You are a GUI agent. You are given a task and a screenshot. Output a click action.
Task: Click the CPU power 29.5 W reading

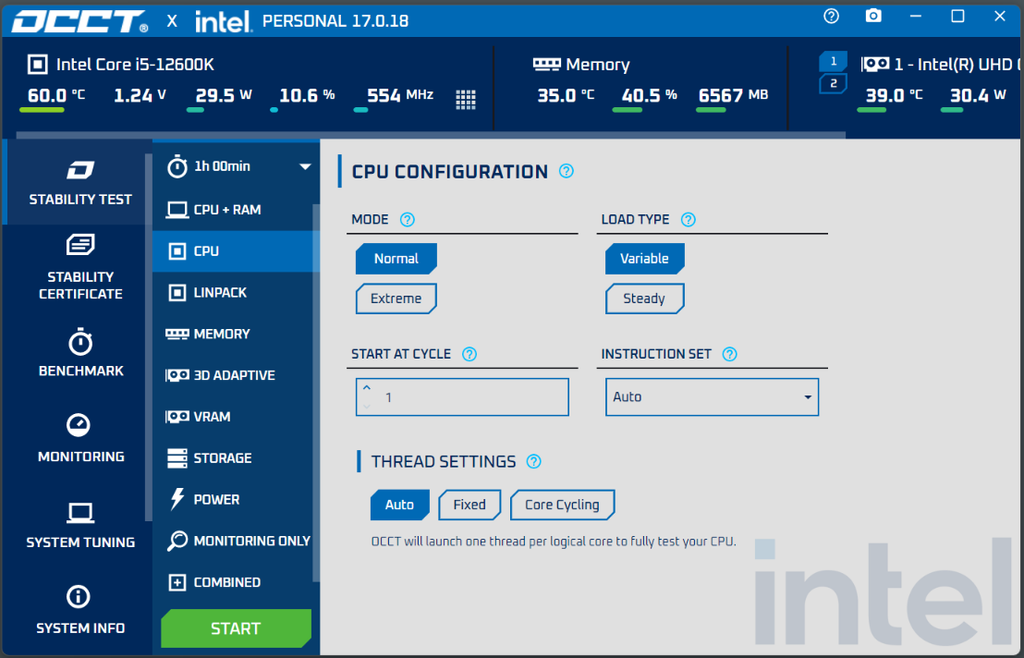(224, 96)
